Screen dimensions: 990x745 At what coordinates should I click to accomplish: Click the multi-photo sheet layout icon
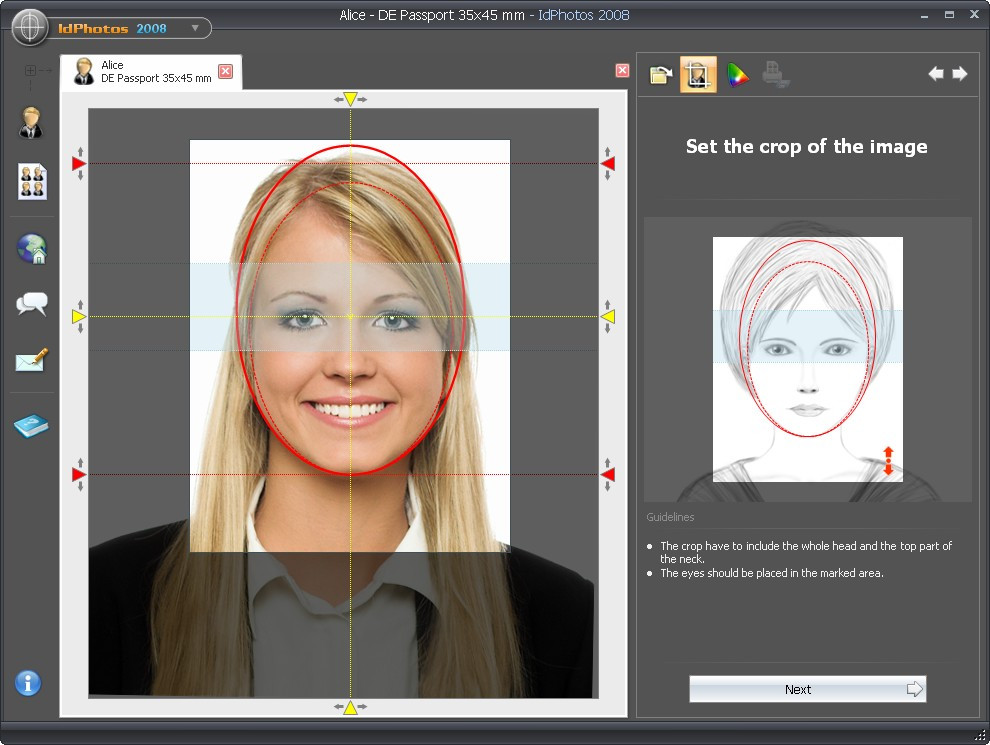tap(32, 182)
